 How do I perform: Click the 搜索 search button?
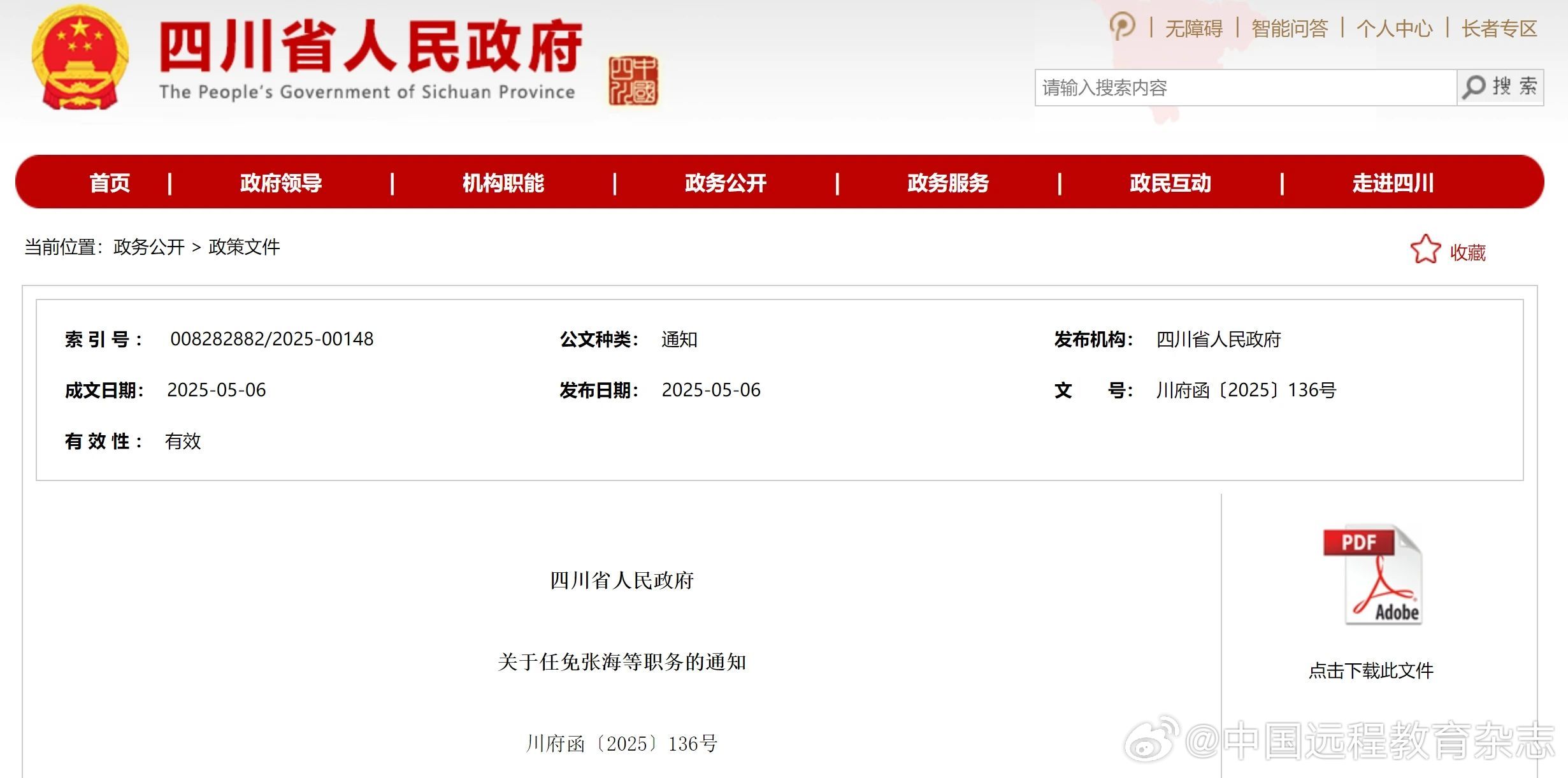click(x=1500, y=87)
